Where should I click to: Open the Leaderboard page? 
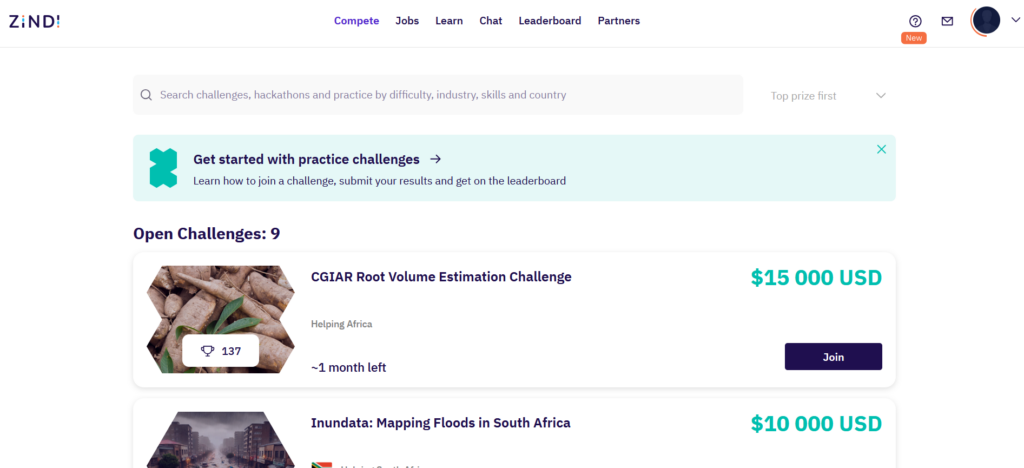click(549, 21)
